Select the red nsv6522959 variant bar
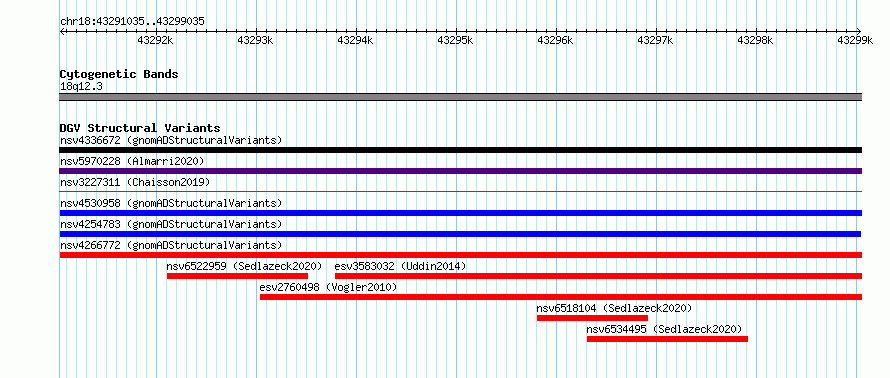 (x=237, y=276)
